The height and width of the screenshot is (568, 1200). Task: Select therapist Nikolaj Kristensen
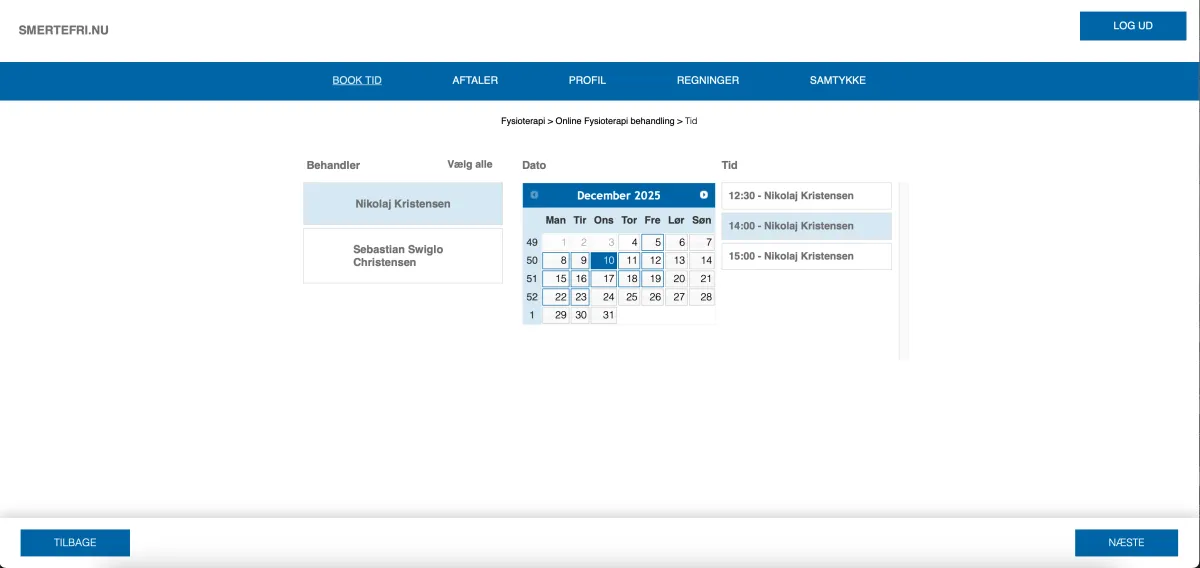pos(403,204)
